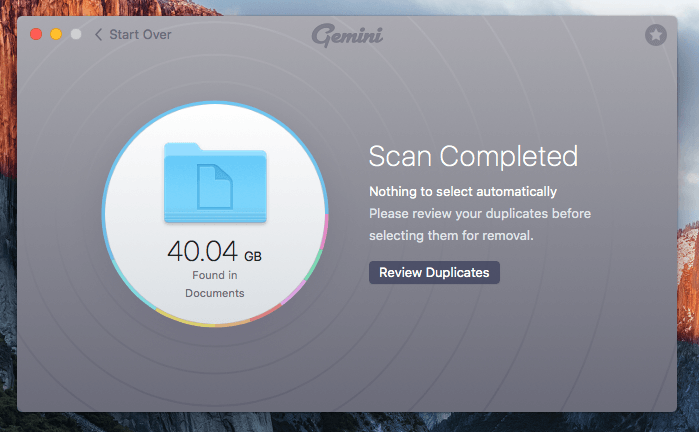Go back with Start Over
Viewport: 699px width, 432px height.
point(133,35)
